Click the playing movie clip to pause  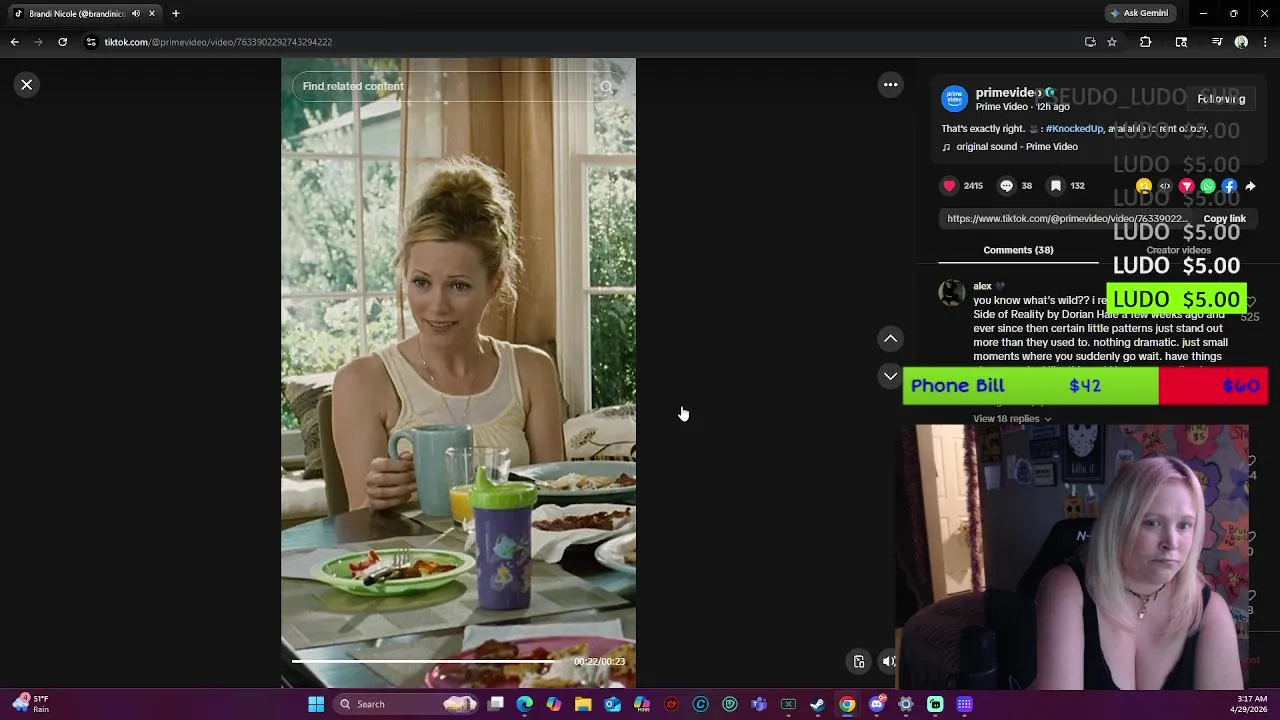point(458,372)
